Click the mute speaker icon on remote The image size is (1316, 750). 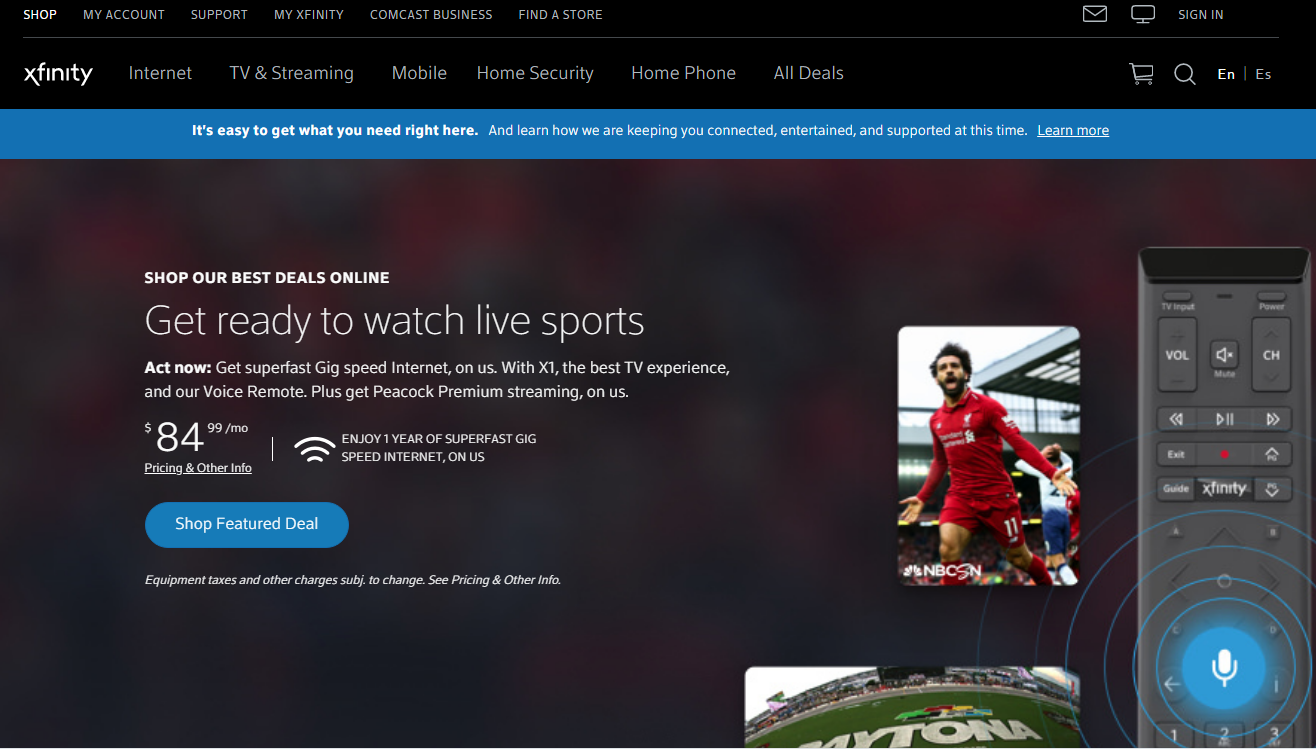pyautogui.click(x=1225, y=356)
